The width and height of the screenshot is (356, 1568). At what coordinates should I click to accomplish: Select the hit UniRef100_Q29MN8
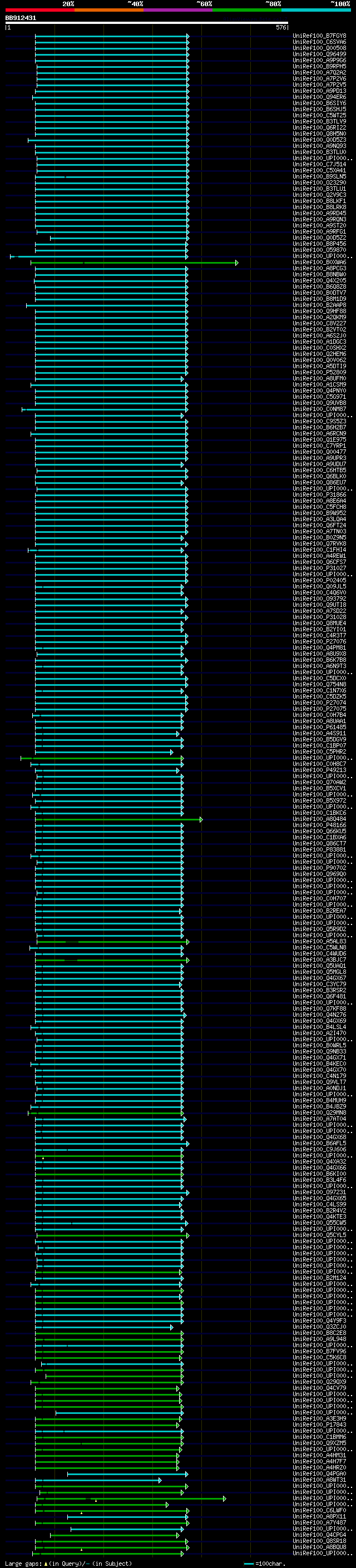click(x=319, y=1112)
